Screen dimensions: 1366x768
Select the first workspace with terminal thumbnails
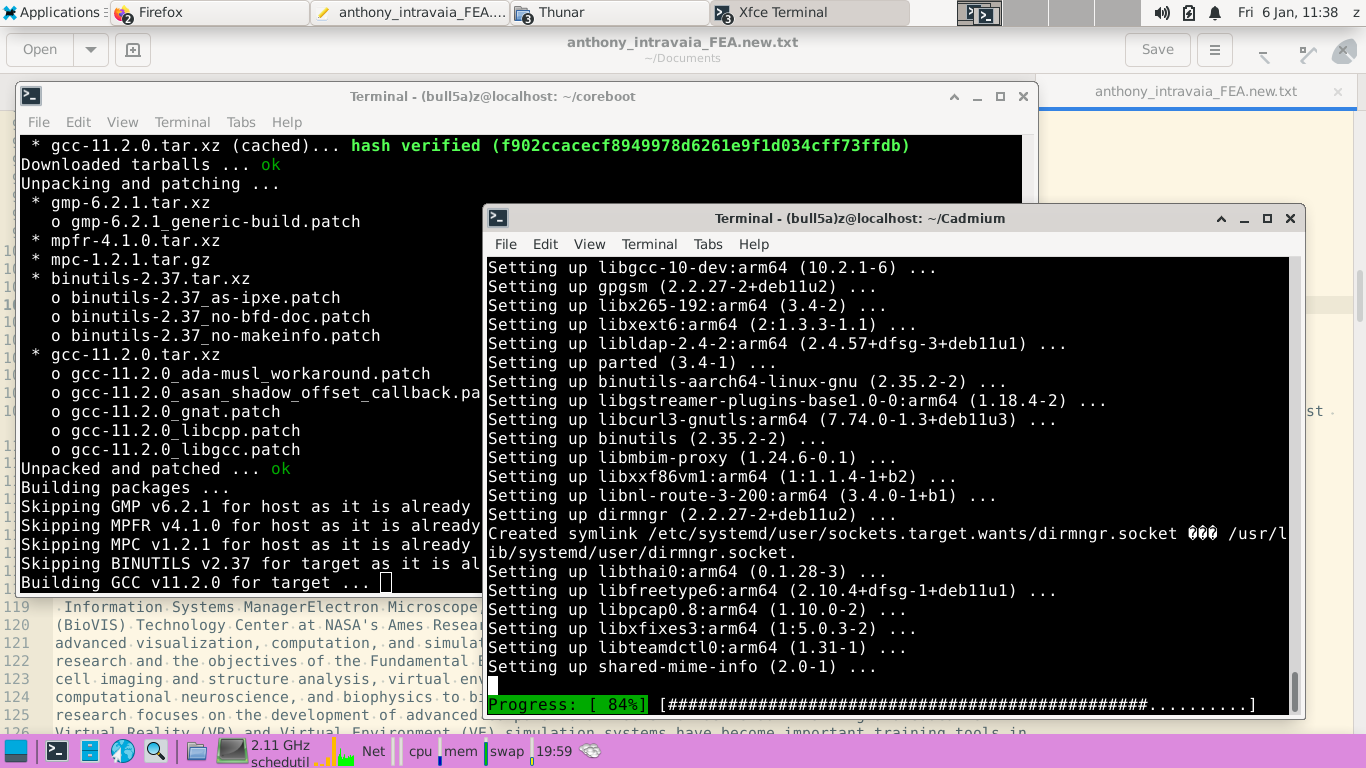(x=979, y=13)
